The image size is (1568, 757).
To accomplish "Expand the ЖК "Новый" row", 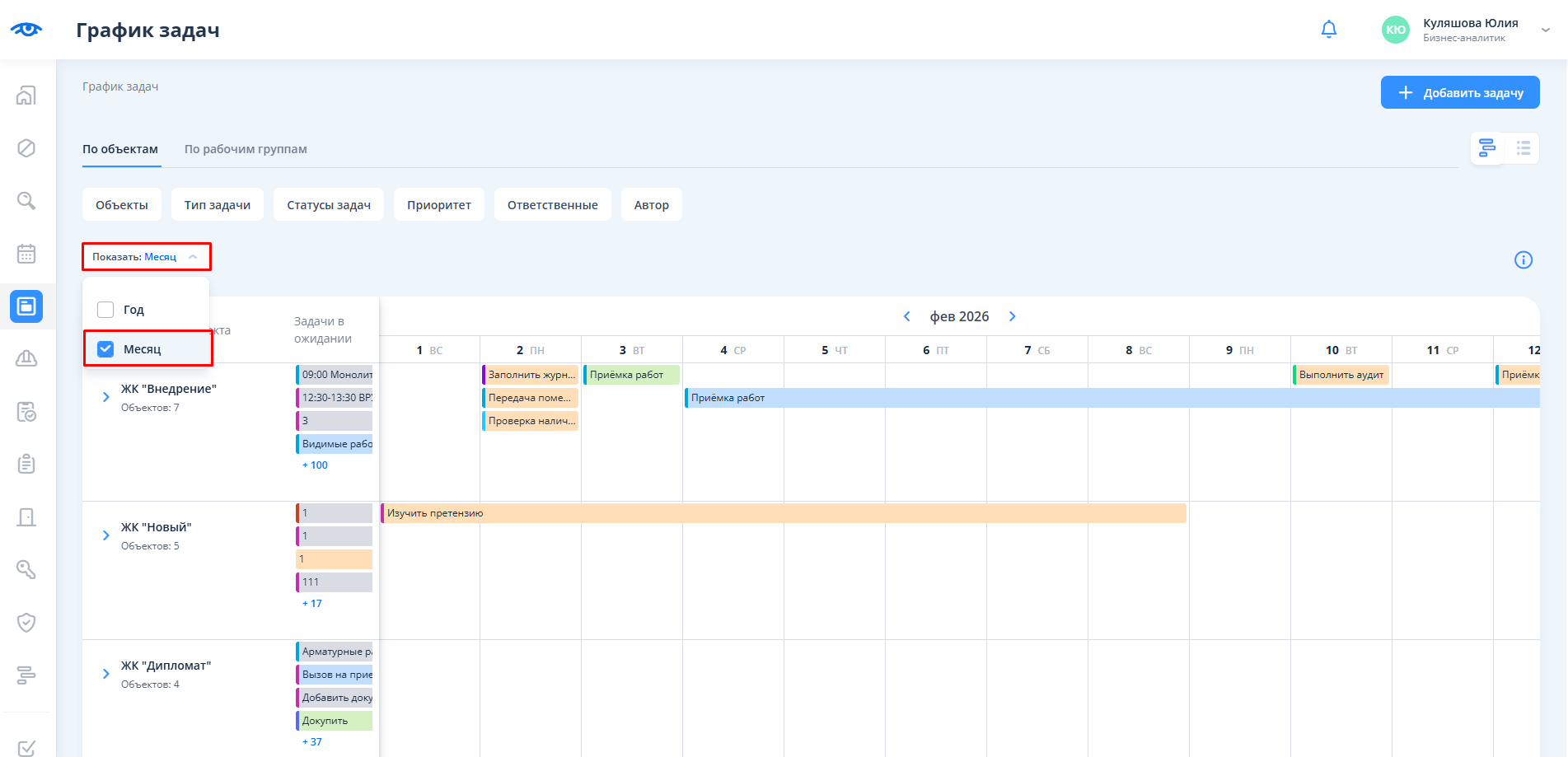I will pos(105,535).
